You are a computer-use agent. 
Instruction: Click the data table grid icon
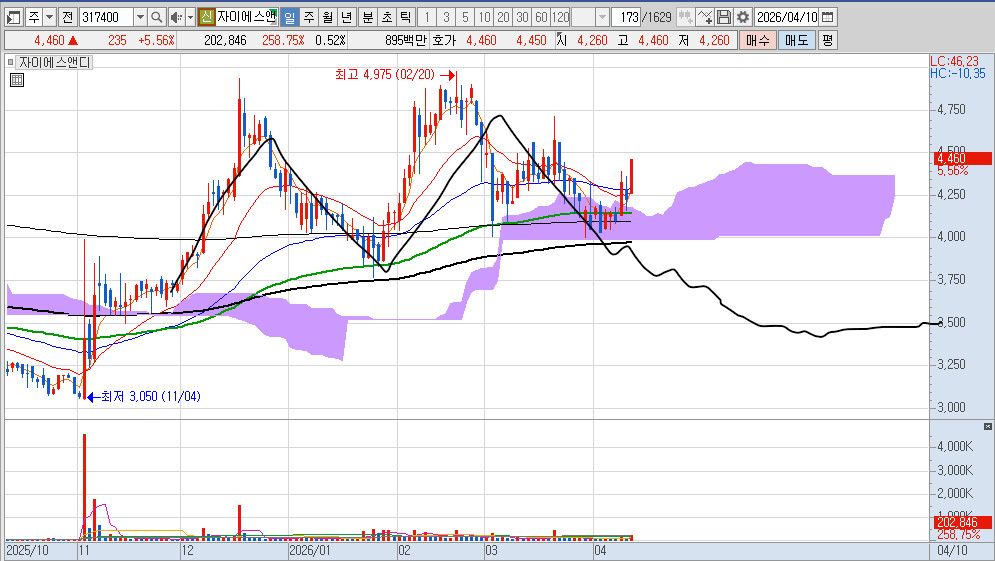(16, 81)
